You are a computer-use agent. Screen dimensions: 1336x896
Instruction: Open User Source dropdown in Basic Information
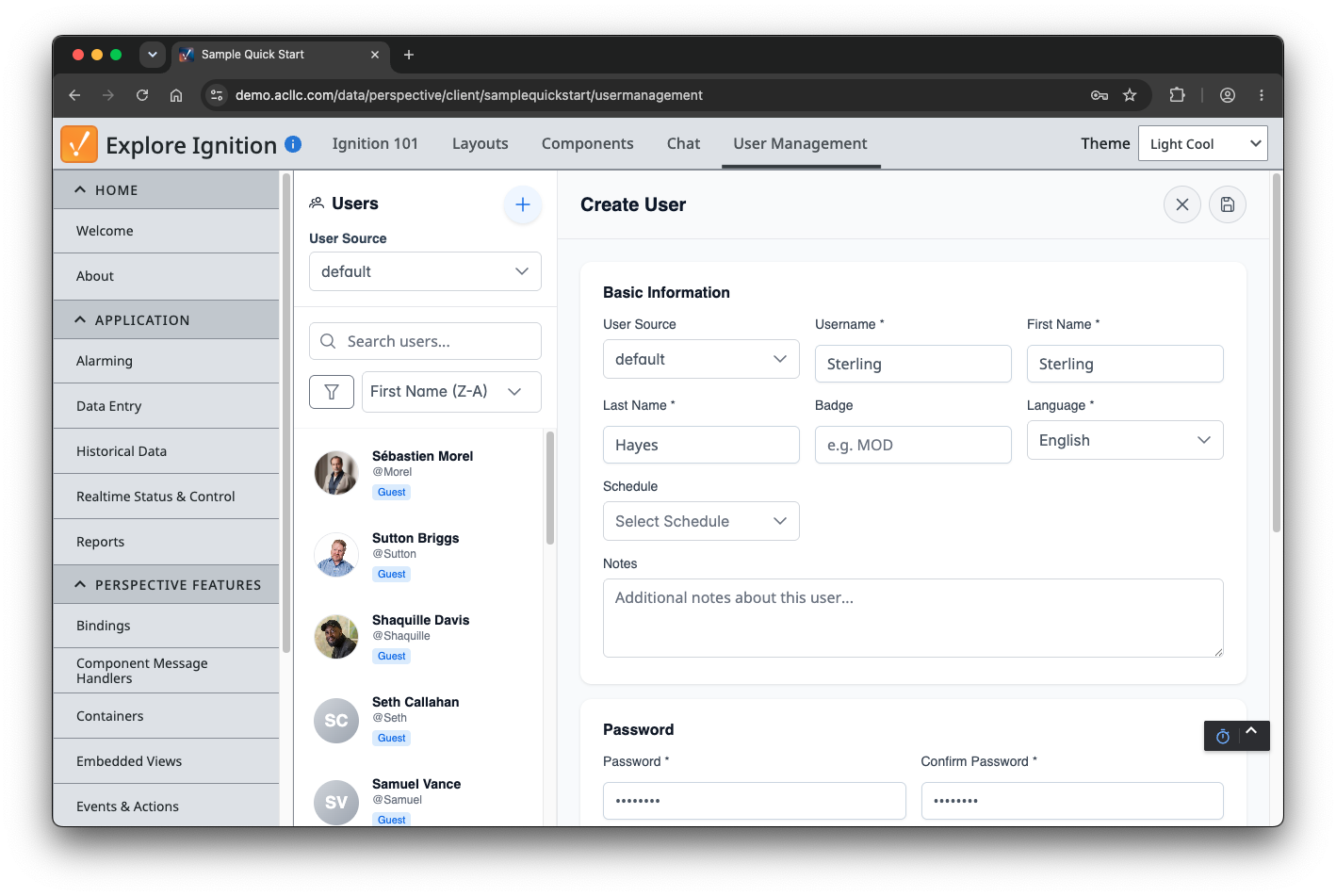pyautogui.click(x=701, y=359)
